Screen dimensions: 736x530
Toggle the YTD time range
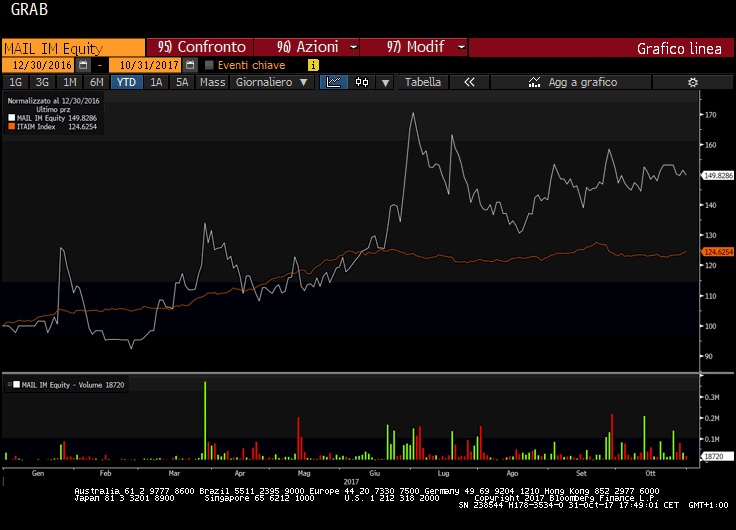click(126, 82)
